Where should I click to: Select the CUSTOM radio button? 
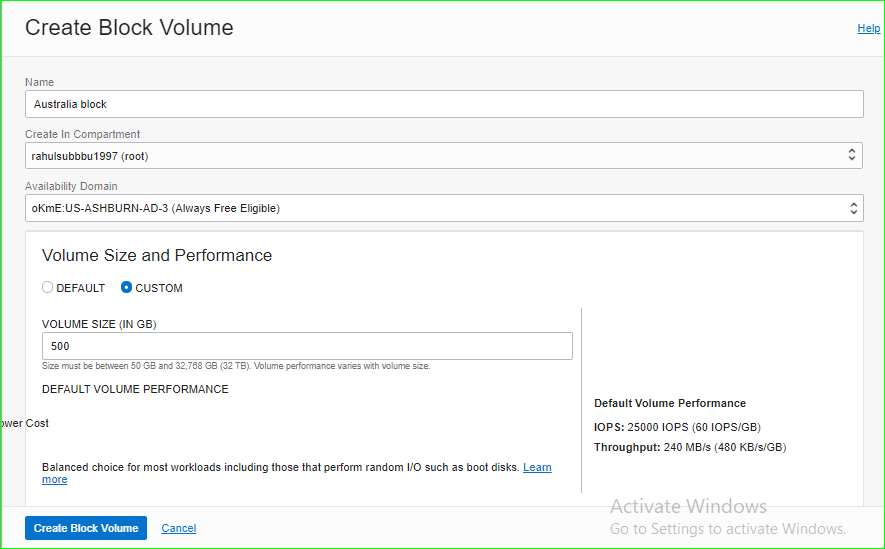[126, 288]
